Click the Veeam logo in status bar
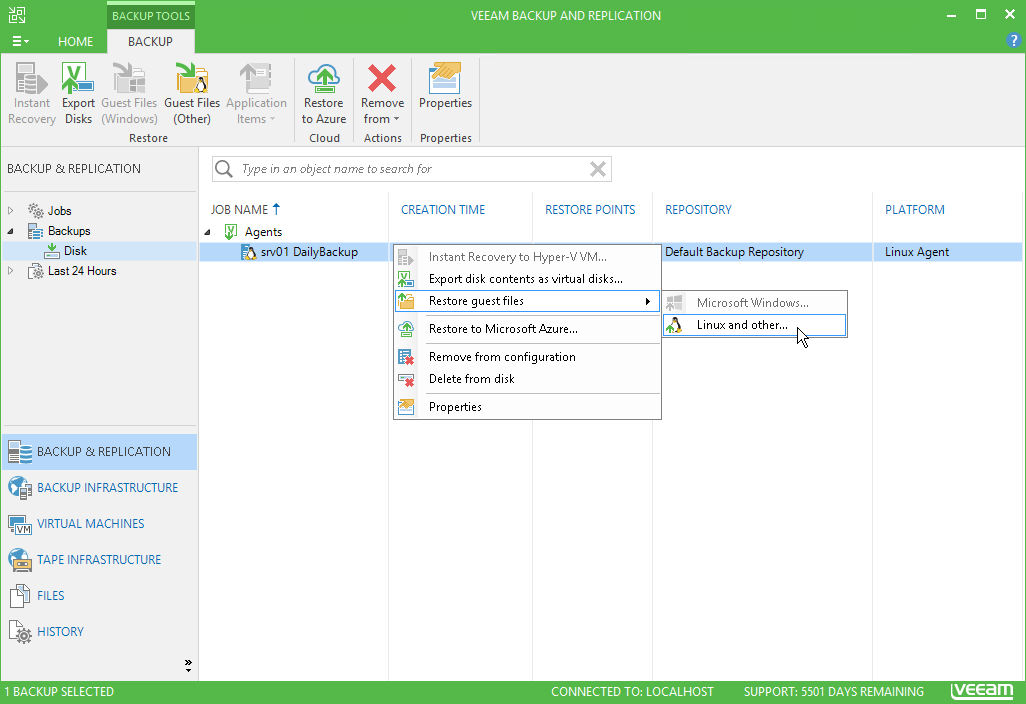1026x704 pixels. (x=982, y=690)
